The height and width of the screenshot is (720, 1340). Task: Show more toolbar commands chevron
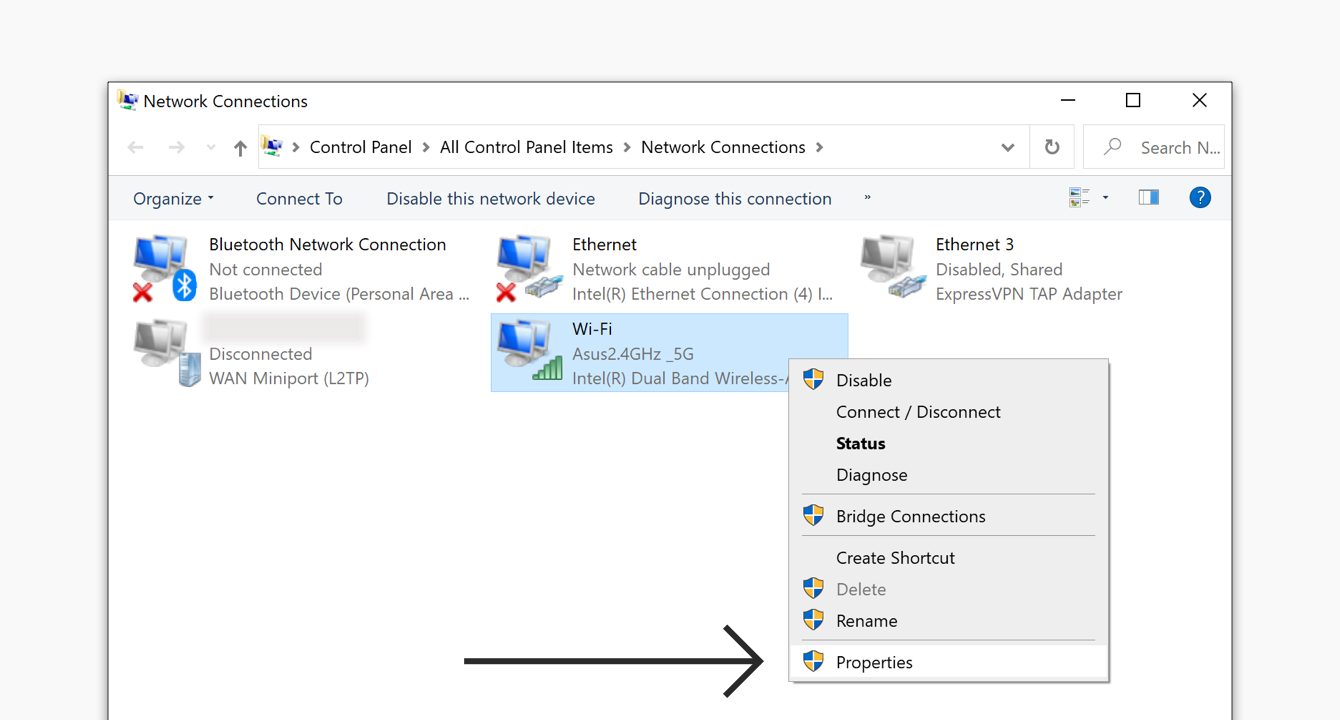pos(867,198)
